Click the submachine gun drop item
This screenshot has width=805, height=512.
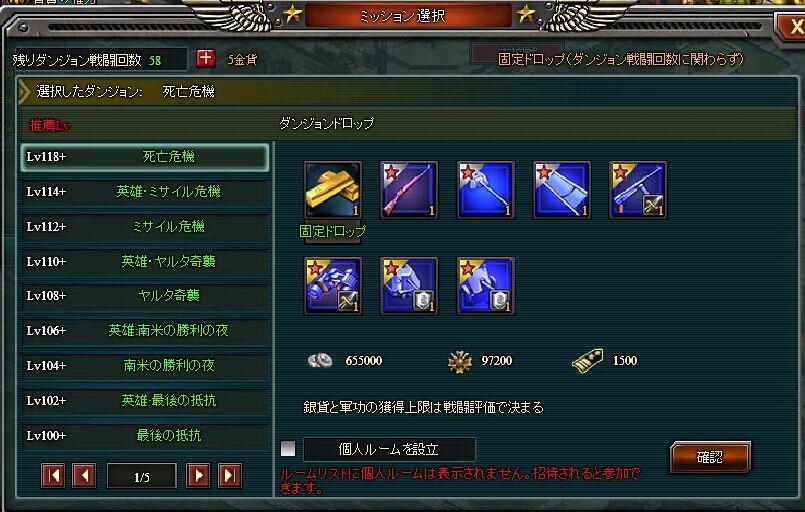[638, 190]
